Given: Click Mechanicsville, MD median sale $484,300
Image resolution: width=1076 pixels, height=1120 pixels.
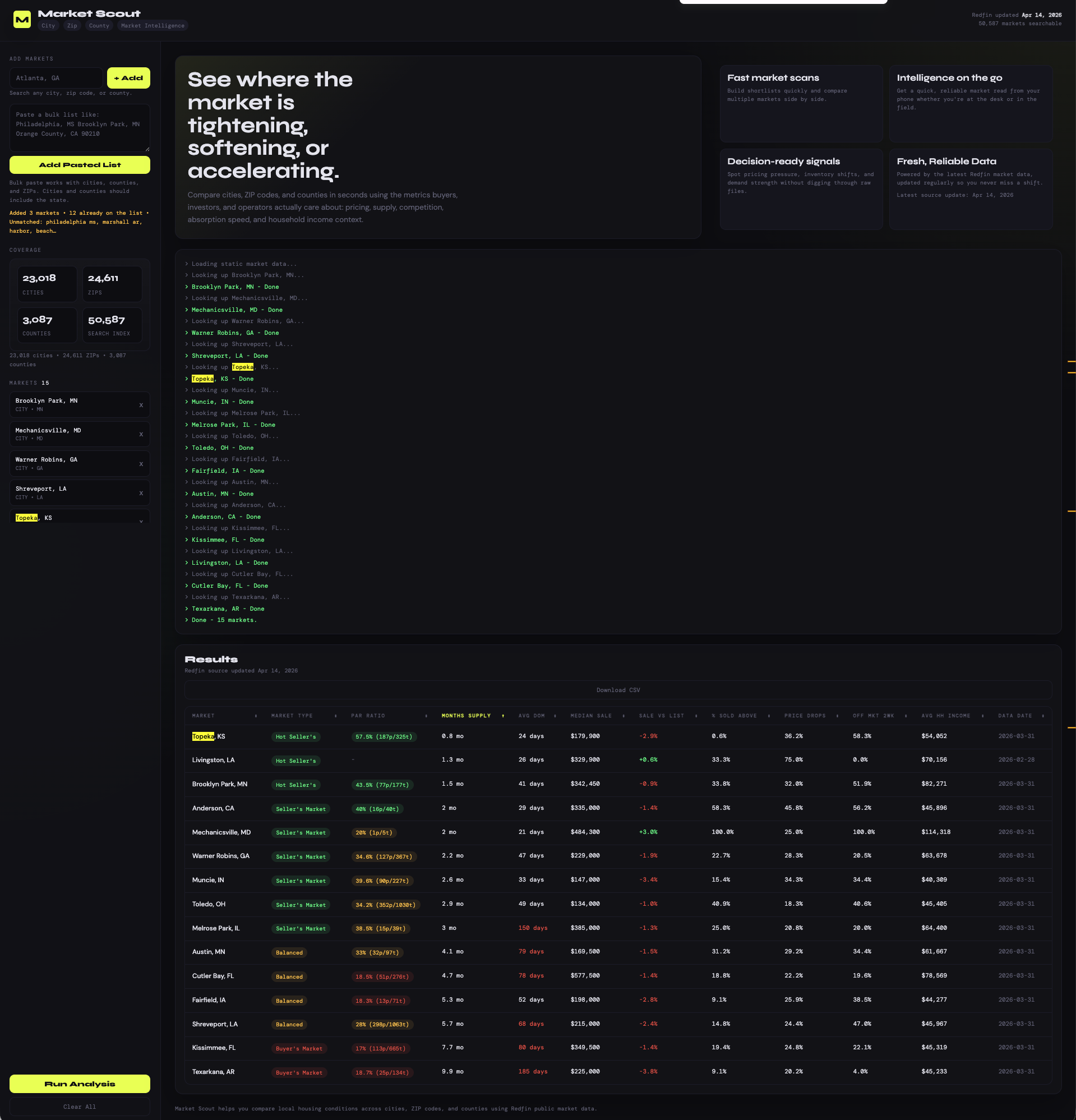Looking at the screenshot, I should [x=585, y=832].
